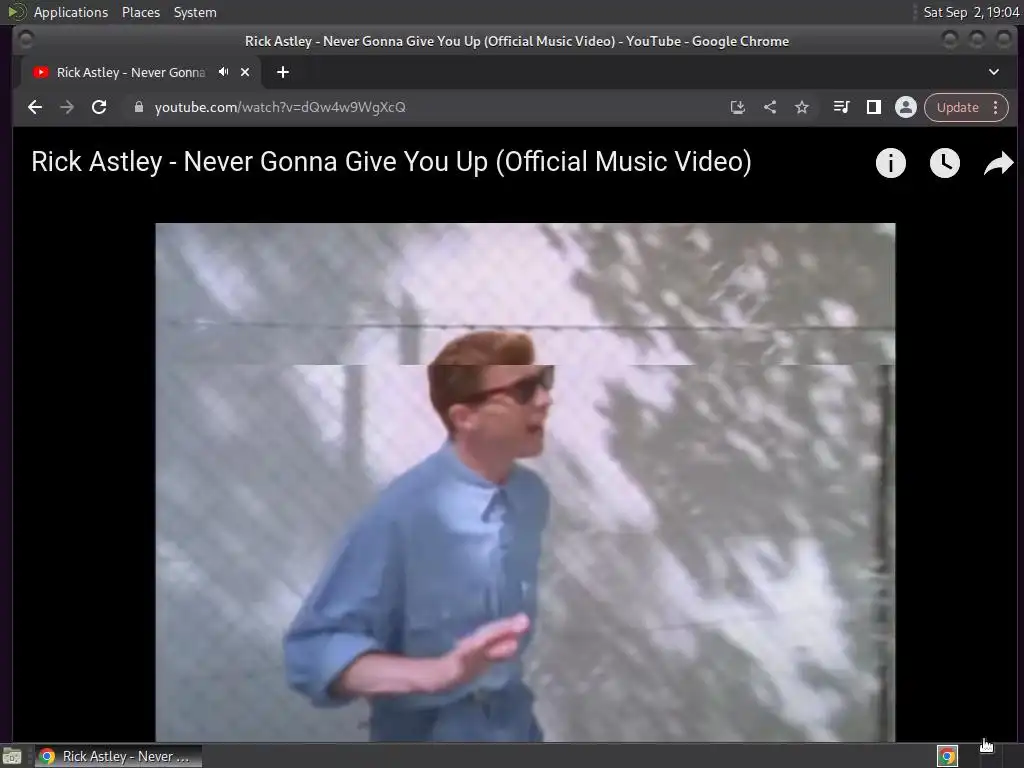Click the window menu button in title bar
Viewport: 1024px width, 768px height.
coord(25,40)
